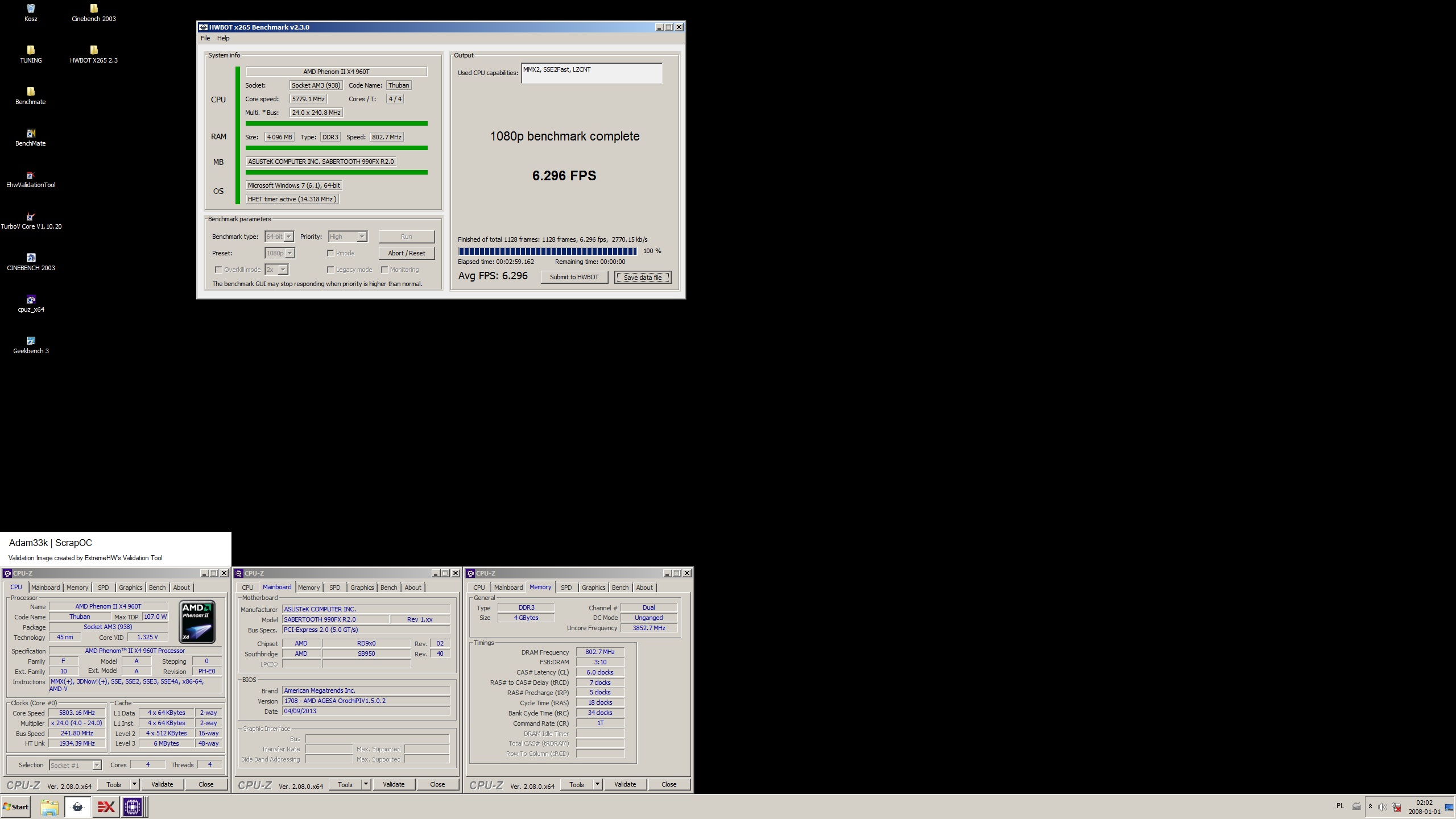Click the keyboard tray icon
The image size is (1456, 819).
click(1356, 806)
